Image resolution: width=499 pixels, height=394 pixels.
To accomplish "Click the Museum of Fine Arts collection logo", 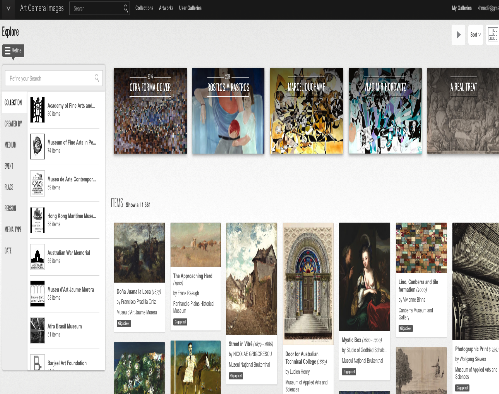I will point(37,146).
